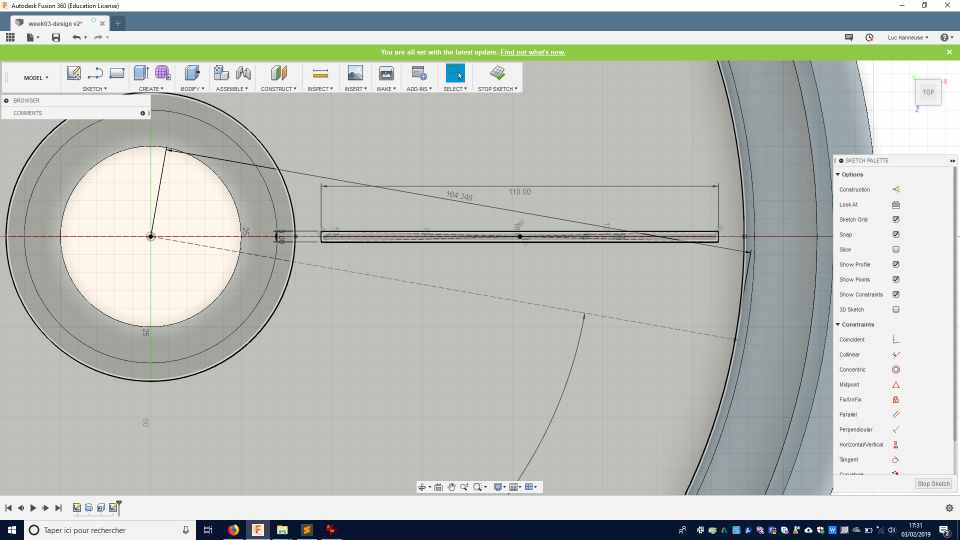Open the INSERT menu
Image resolution: width=960 pixels, height=540 pixels.
(x=356, y=89)
